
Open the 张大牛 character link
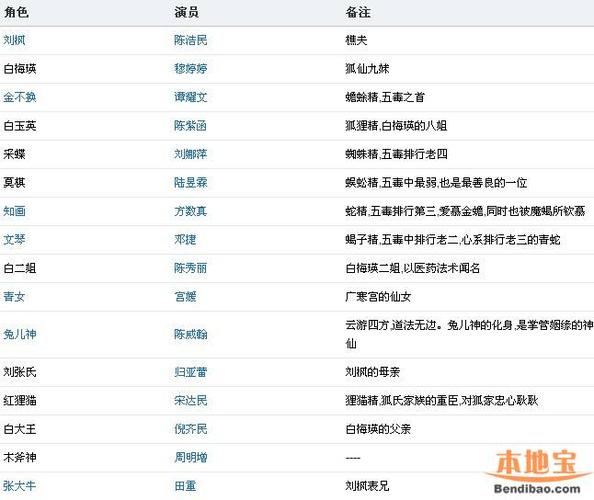pos(20,486)
